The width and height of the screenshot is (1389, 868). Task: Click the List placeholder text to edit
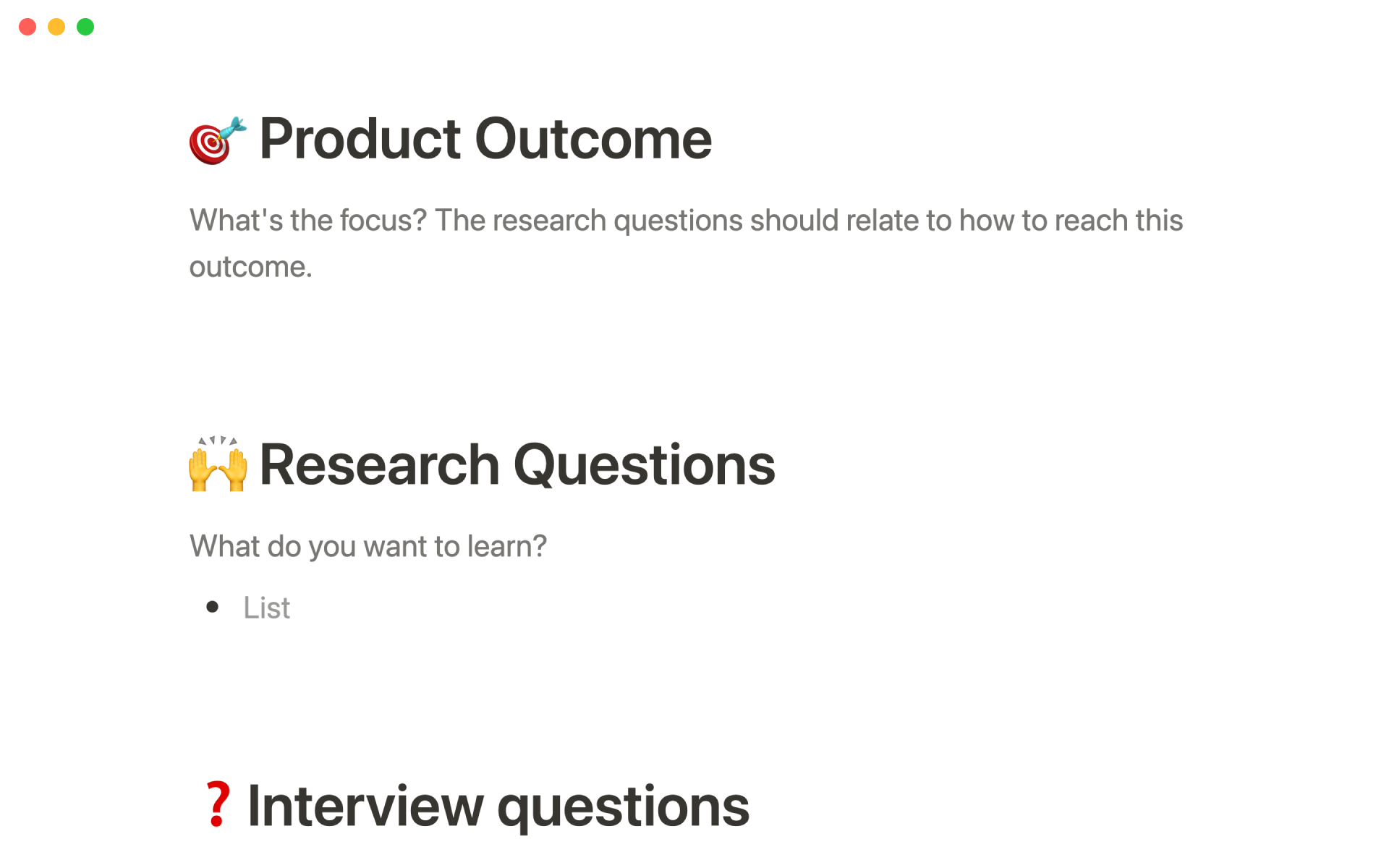(x=266, y=607)
